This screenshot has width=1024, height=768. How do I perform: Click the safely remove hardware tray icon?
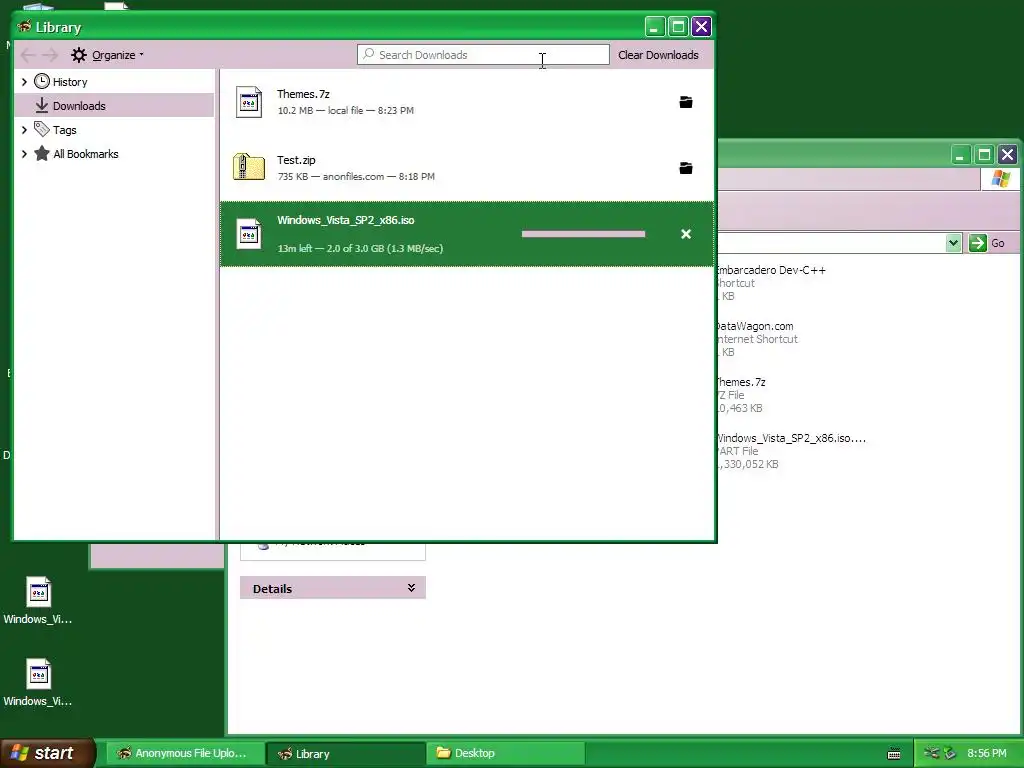[950, 753]
